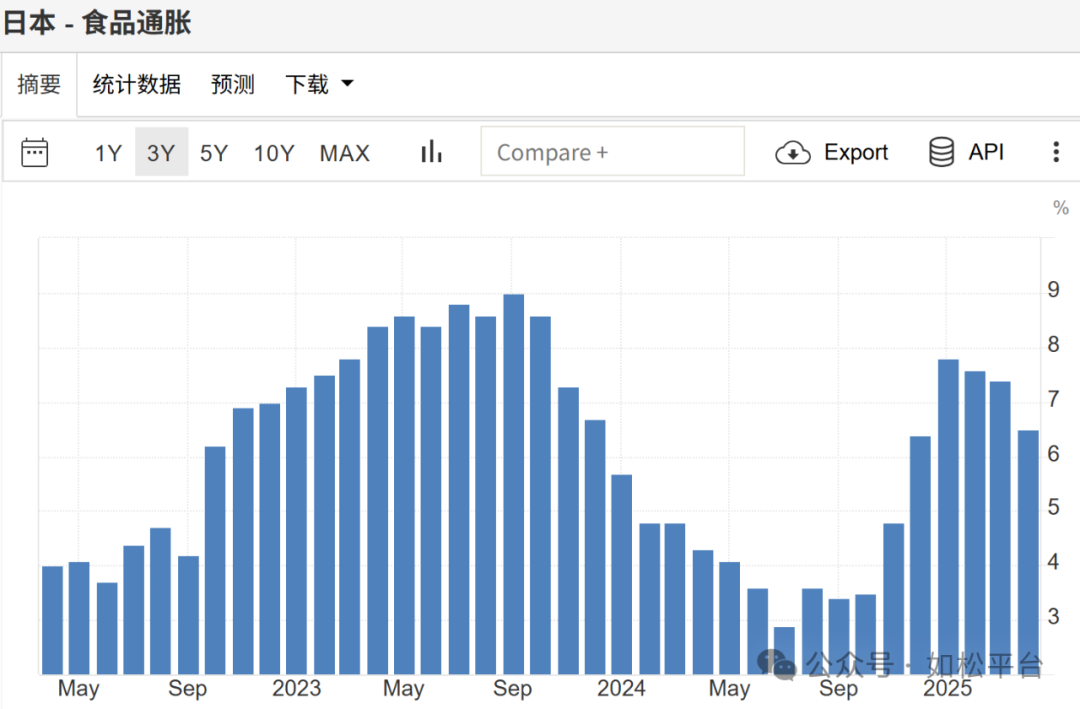
Task: Click the Export text button
Action: pyautogui.click(x=856, y=152)
